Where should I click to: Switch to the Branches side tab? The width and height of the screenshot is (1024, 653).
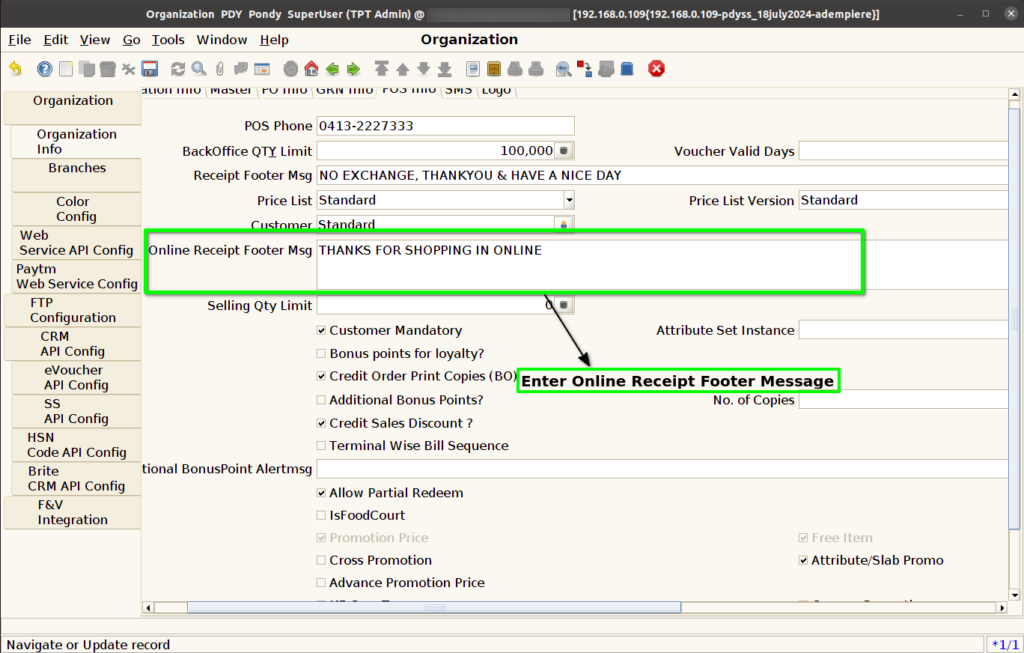coord(76,175)
